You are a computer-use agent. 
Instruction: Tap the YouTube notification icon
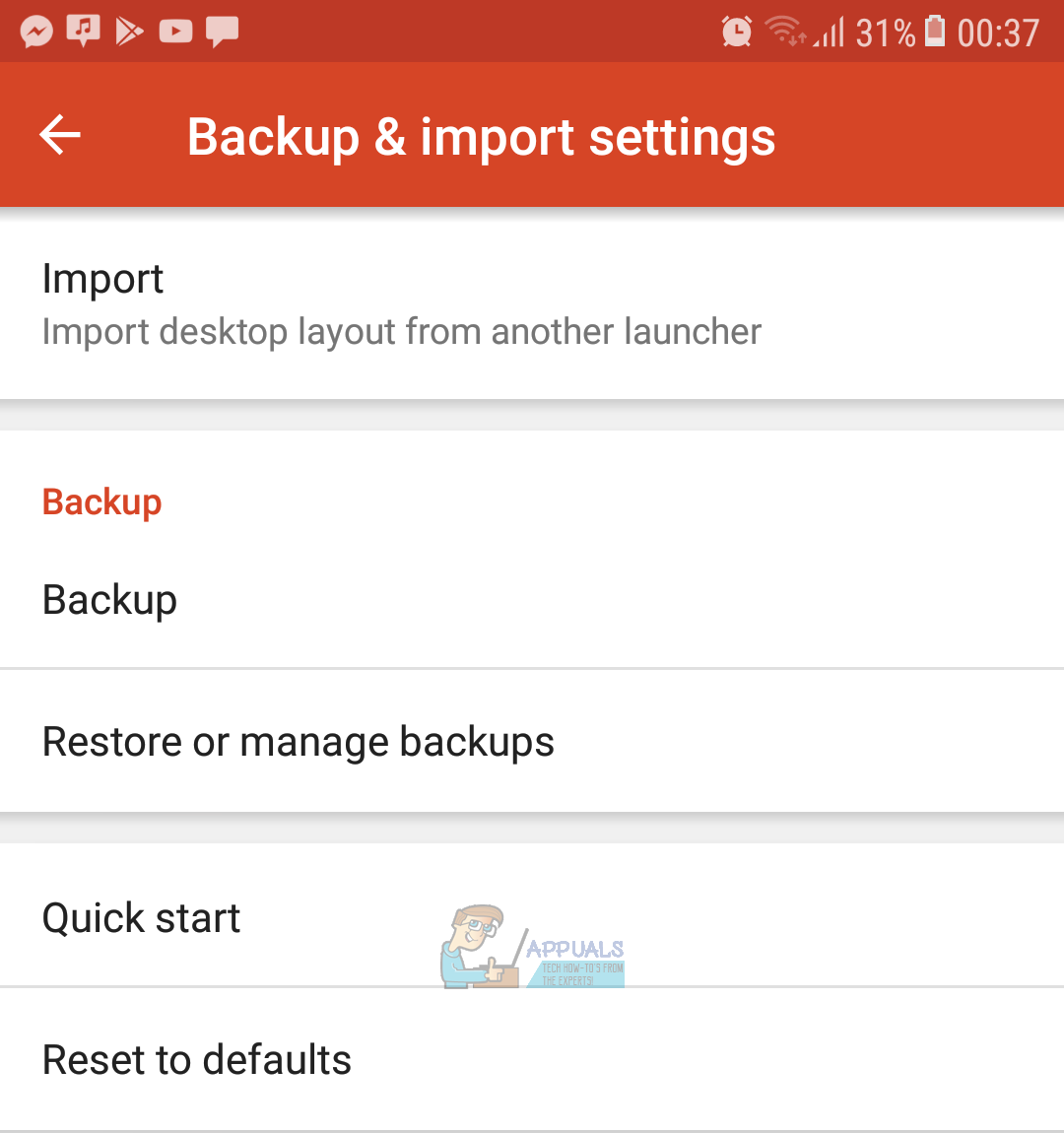175,32
